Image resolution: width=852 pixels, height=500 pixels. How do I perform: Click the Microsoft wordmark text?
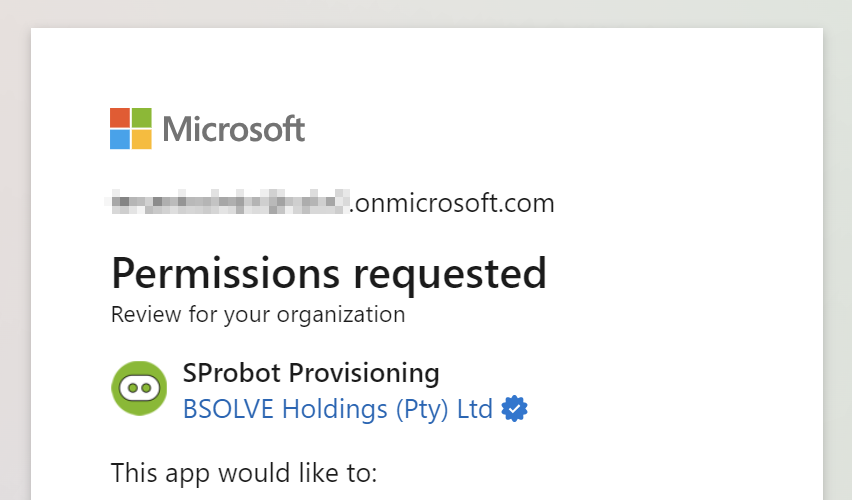tap(234, 129)
